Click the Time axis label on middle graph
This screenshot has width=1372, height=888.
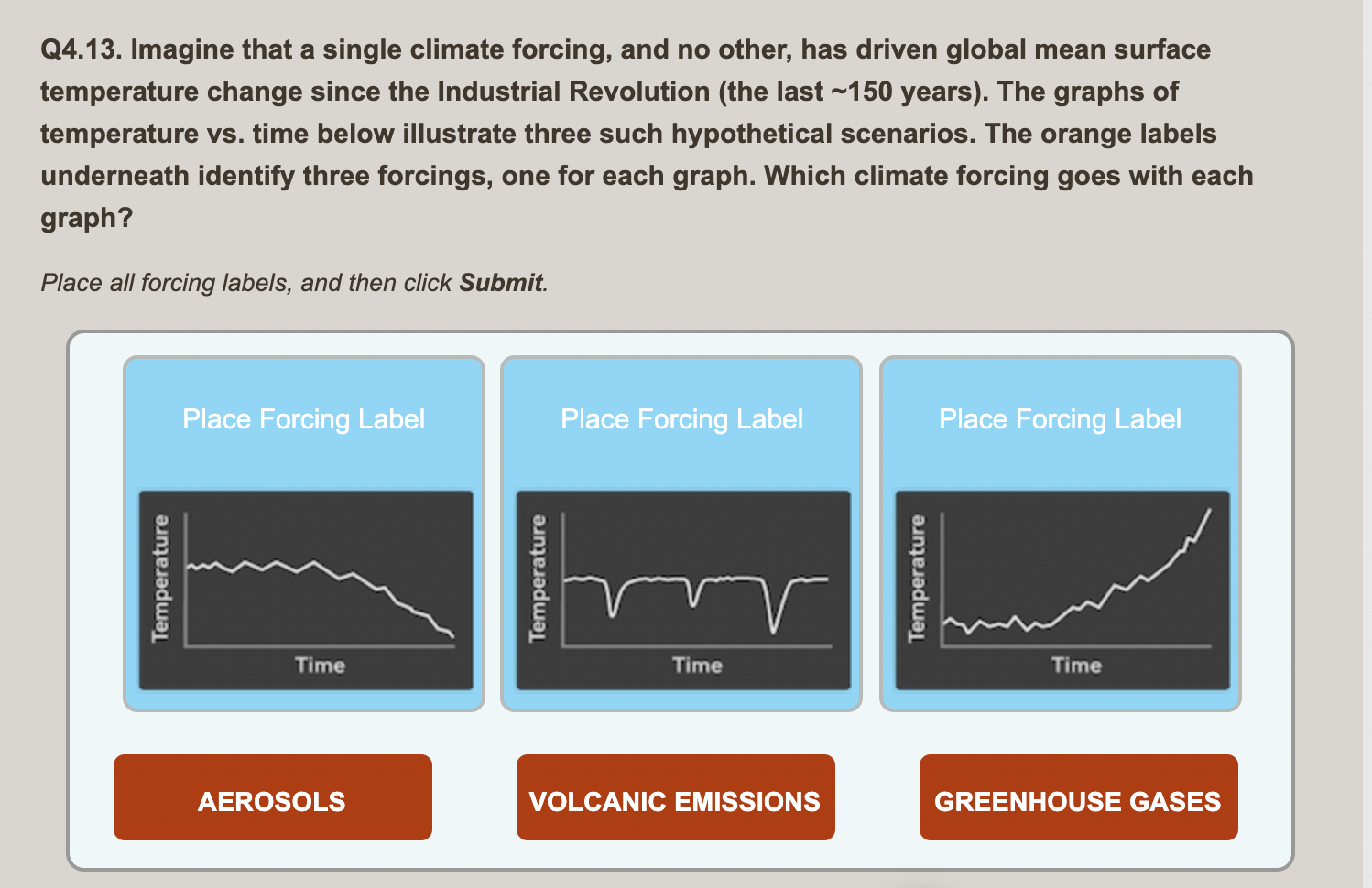pos(698,666)
